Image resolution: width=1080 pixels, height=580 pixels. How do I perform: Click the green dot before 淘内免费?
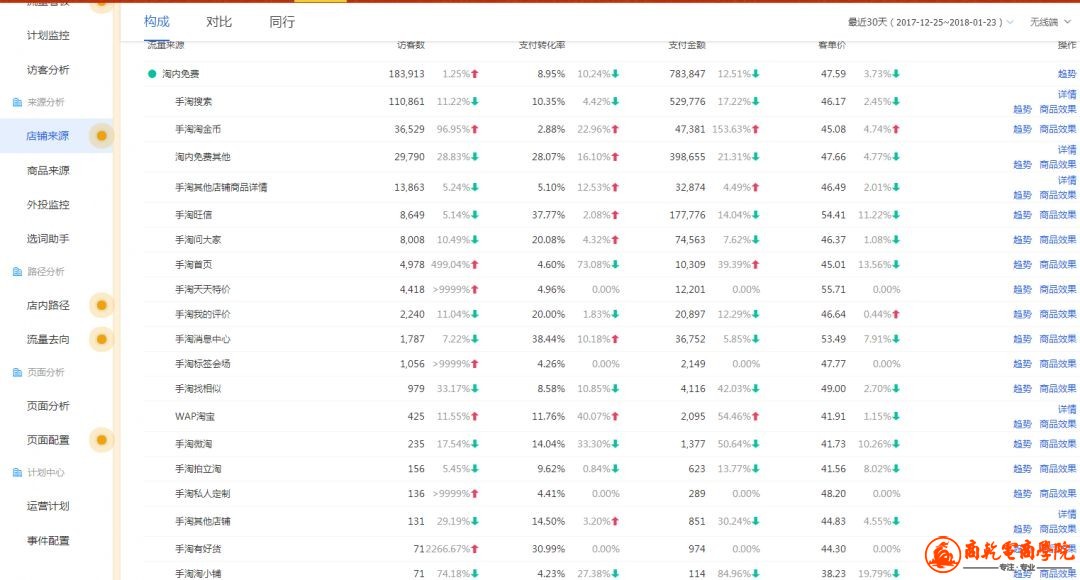pyautogui.click(x=152, y=74)
